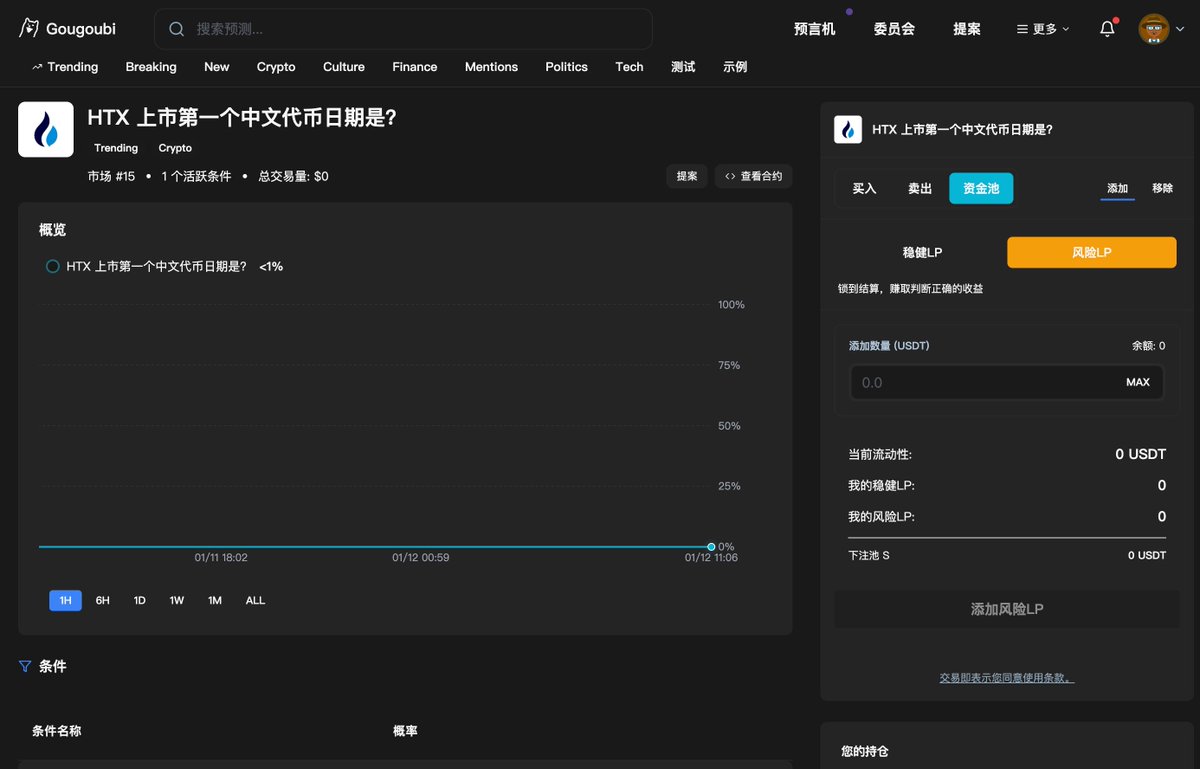Set chart range to ALL

click(255, 600)
